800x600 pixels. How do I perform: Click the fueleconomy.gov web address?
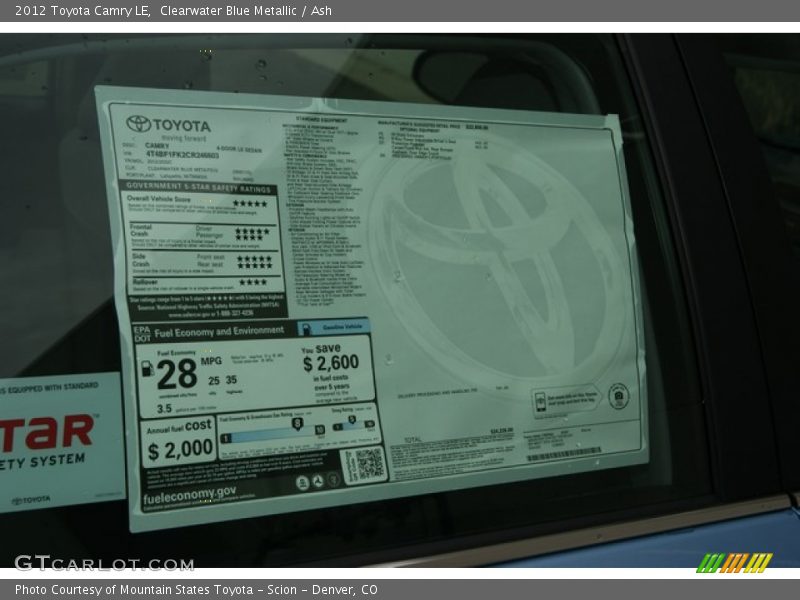click(x=190, y=491)
